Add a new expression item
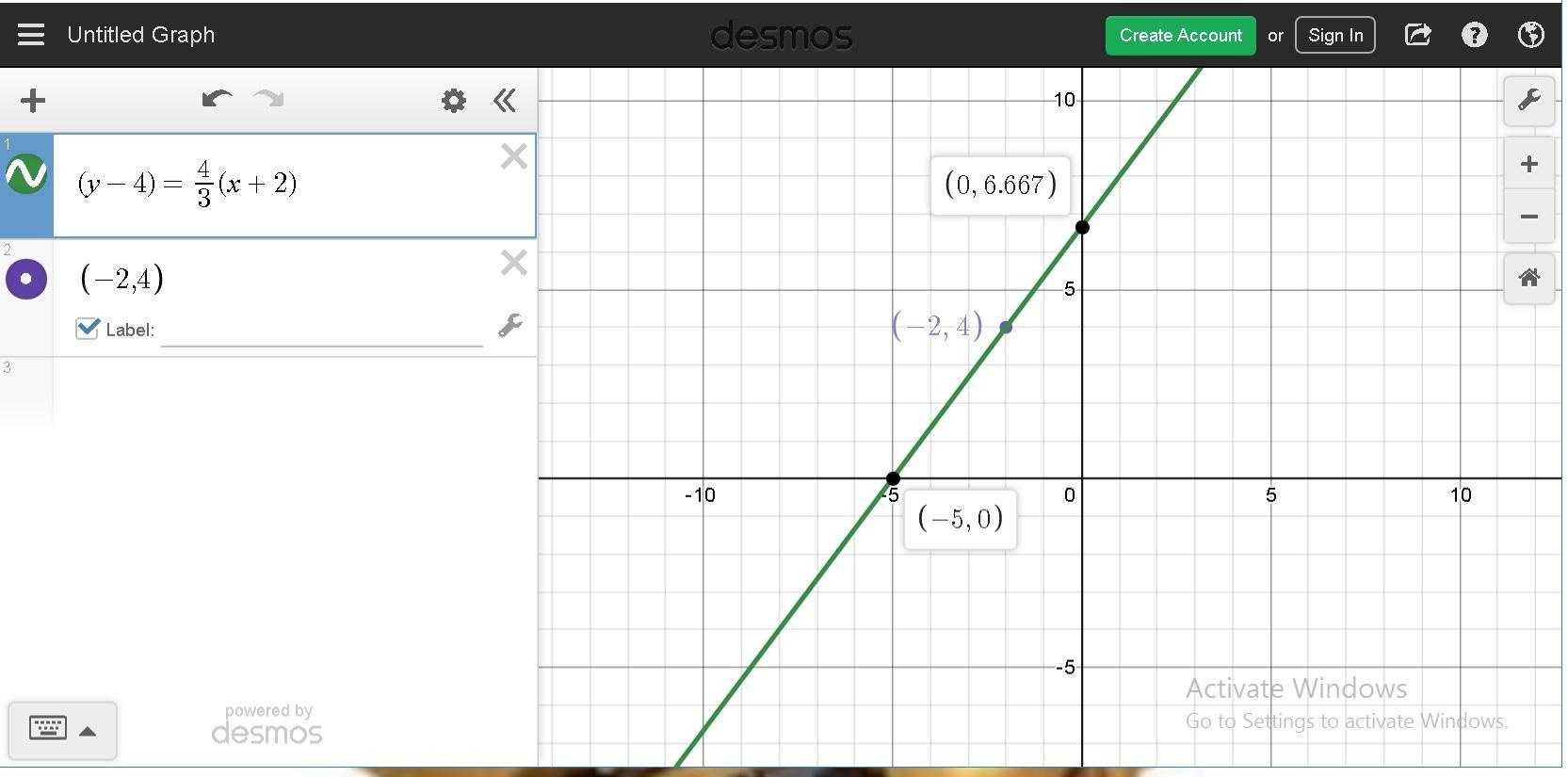This screenshot has height=777, width=1568. [x=33, y=101]
